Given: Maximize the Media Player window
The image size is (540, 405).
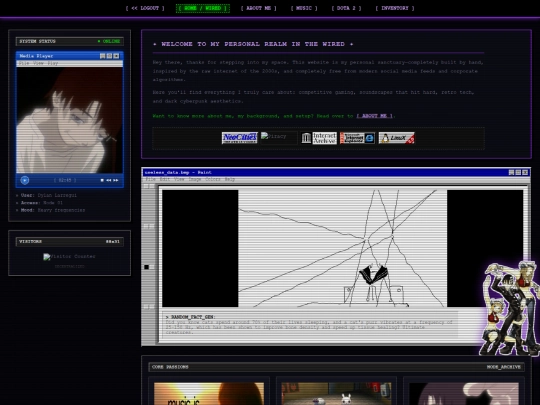Looking at the screenshot, I should tap(110, 56).
